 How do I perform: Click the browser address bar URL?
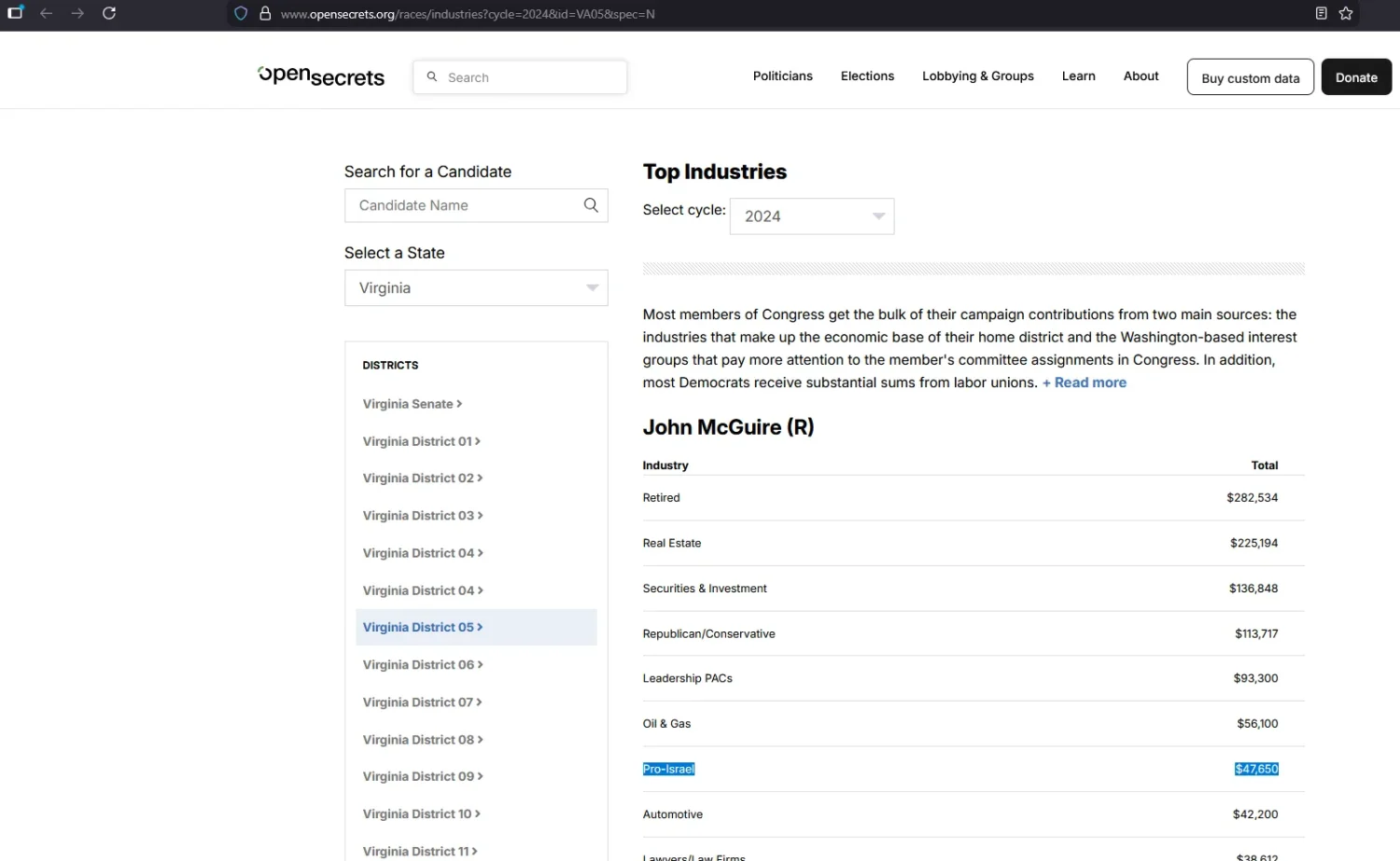pyautogui.click(x=468, y=14)
